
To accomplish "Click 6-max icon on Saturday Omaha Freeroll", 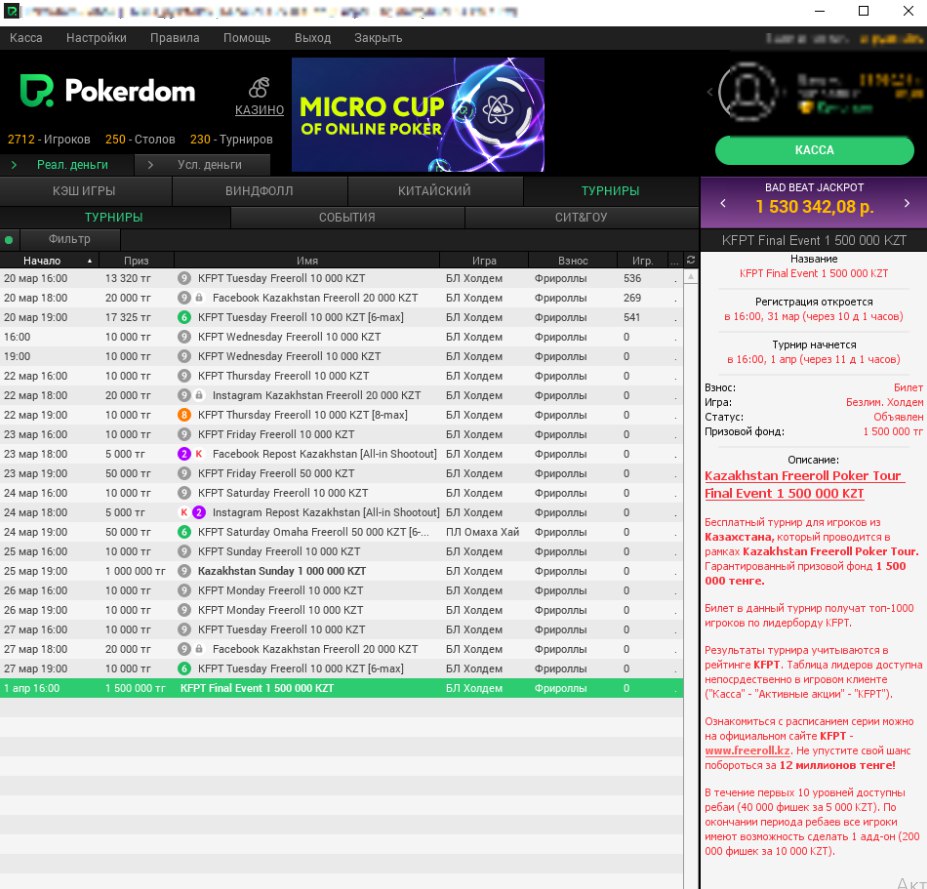I will point(184,532).
